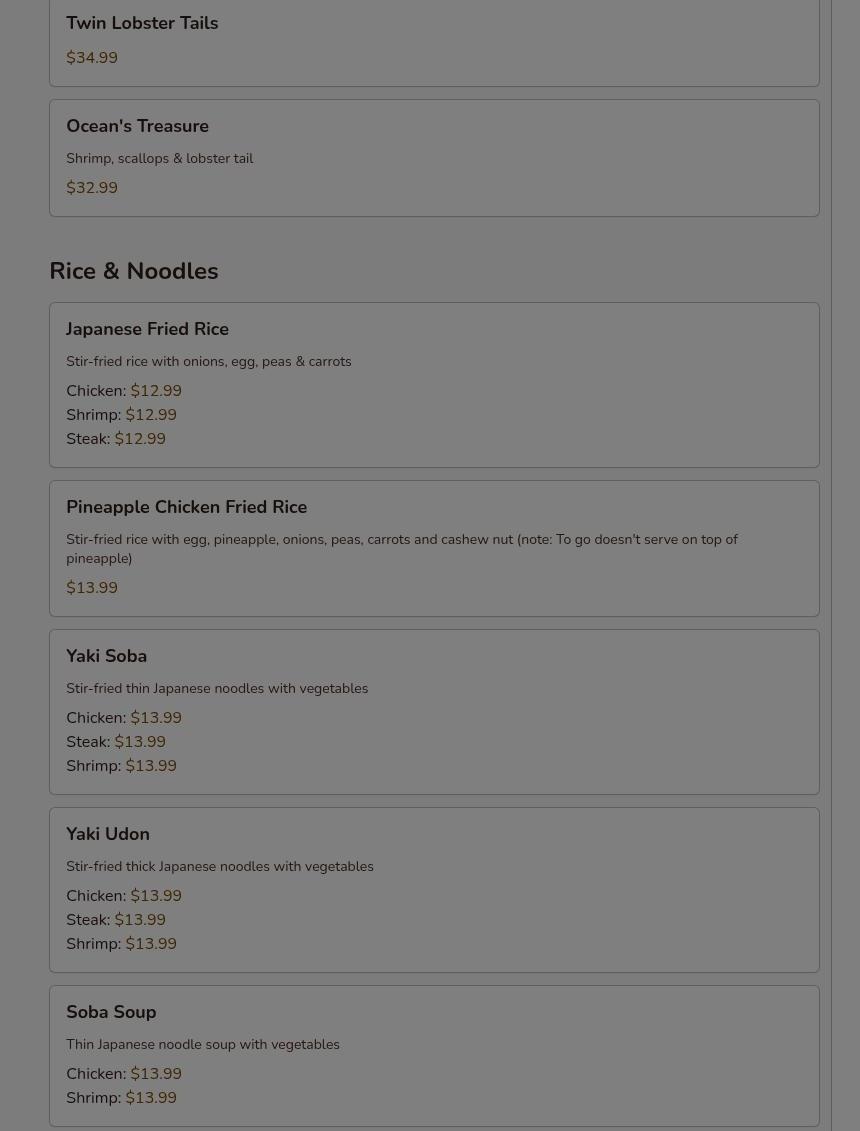Pick Shrimp option under Japanese Fried Rice
The height and width of the screenshot is (1131, 860).
click(121, 415)
